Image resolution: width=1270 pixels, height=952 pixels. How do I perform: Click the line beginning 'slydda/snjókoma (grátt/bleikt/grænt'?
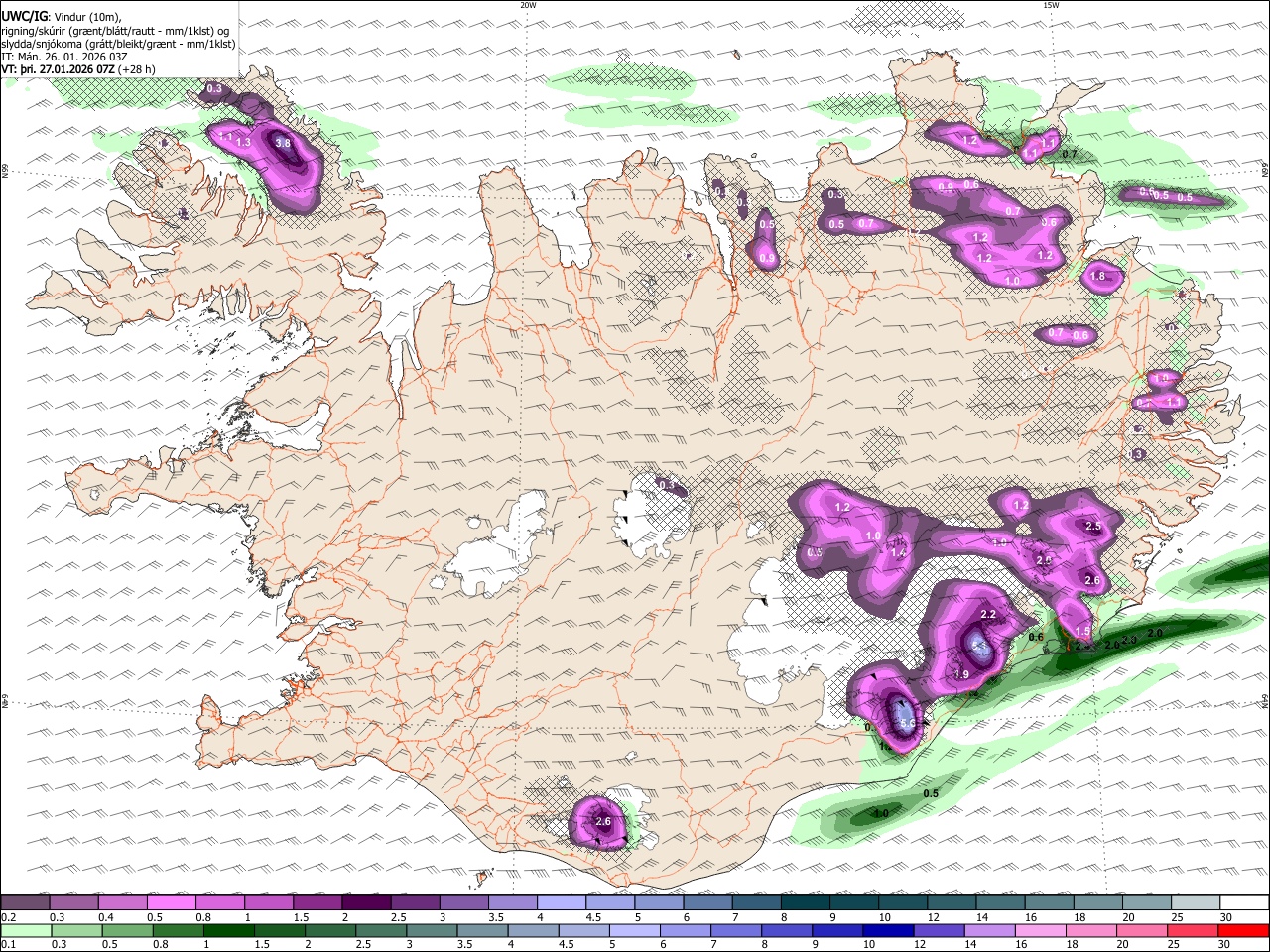point(118,44)
